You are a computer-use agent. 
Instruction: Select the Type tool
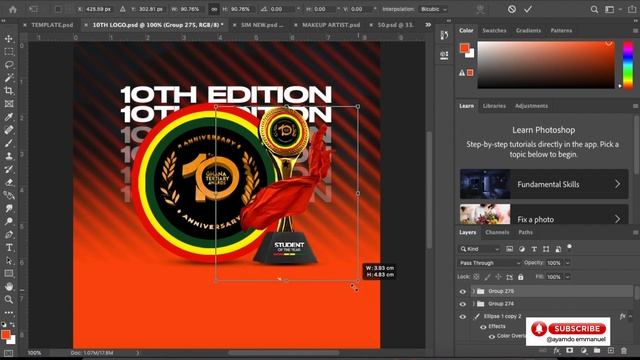[x=9, y=247]
